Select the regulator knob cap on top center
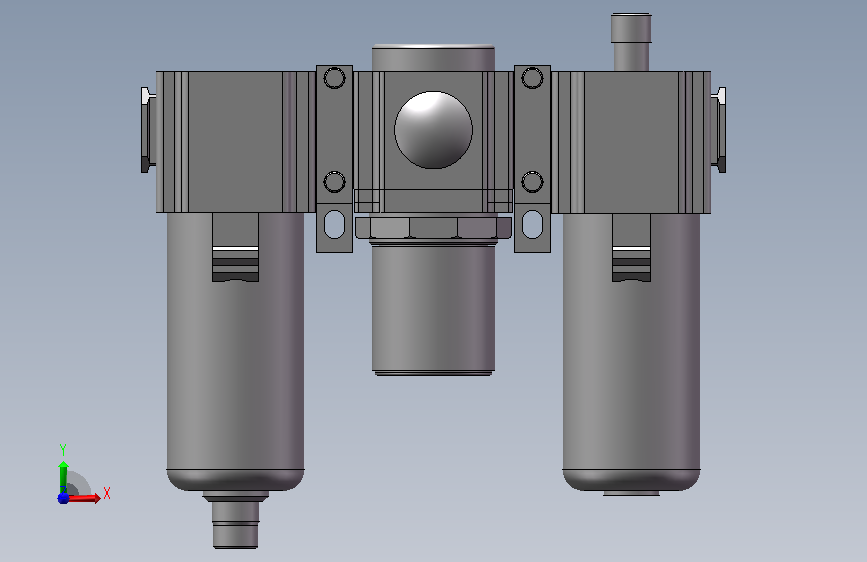 click(433, 58)
